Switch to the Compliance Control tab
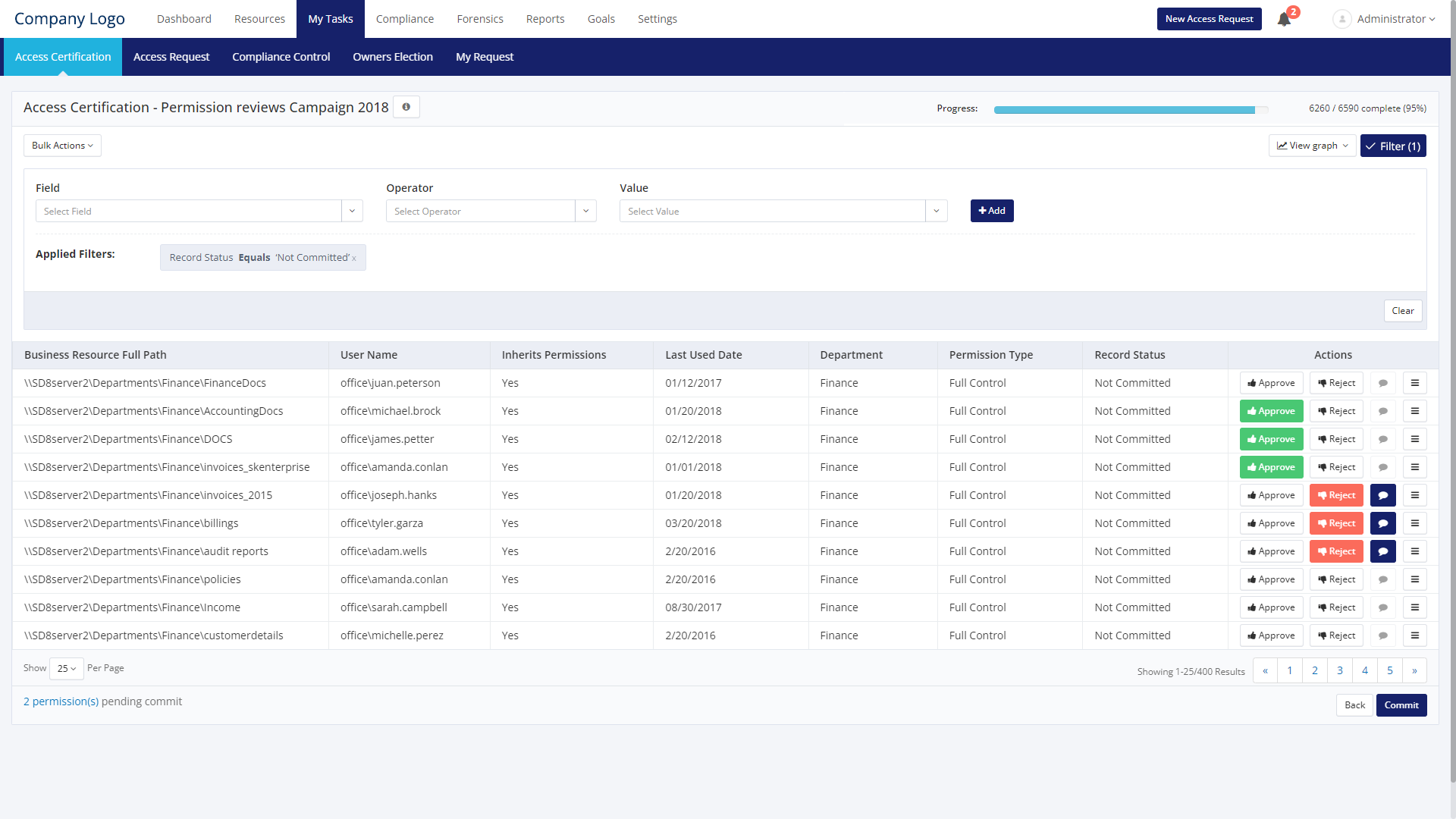This screenshot has height=819, width=1456. (x=281, y=57)
